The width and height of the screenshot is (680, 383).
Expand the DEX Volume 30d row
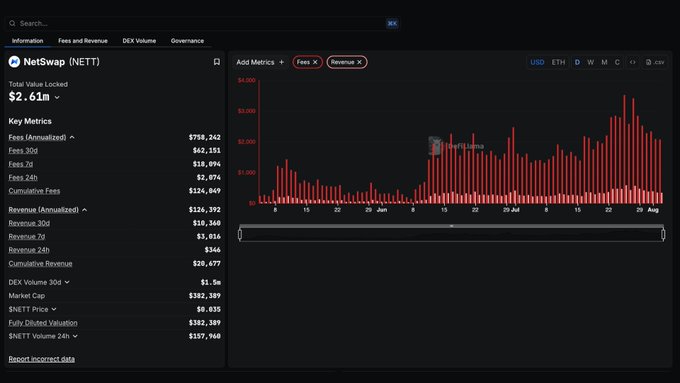click(67, 282)
